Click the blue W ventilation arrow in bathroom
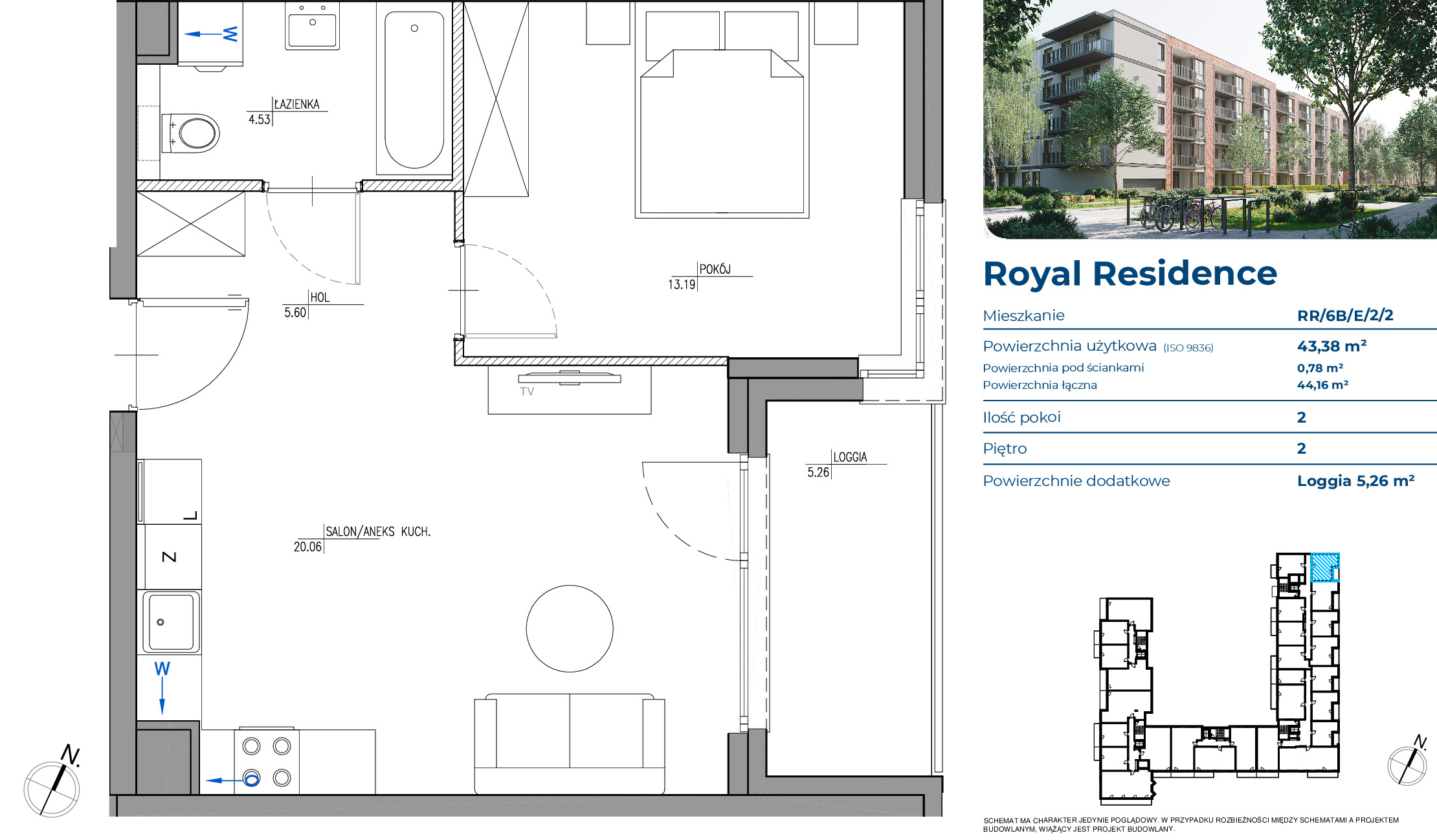Image resolution: width=1437 pixels, height=840 pixels. (212, 34)
